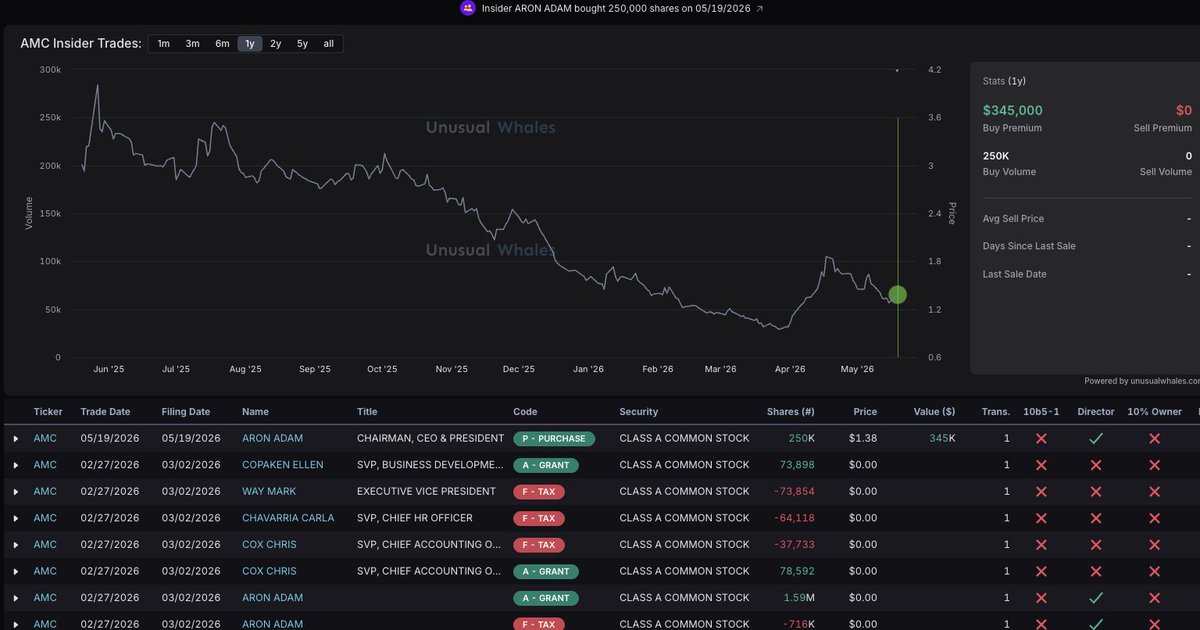Click A - GRANT badge for COX CHRIS

pos(545,571)
